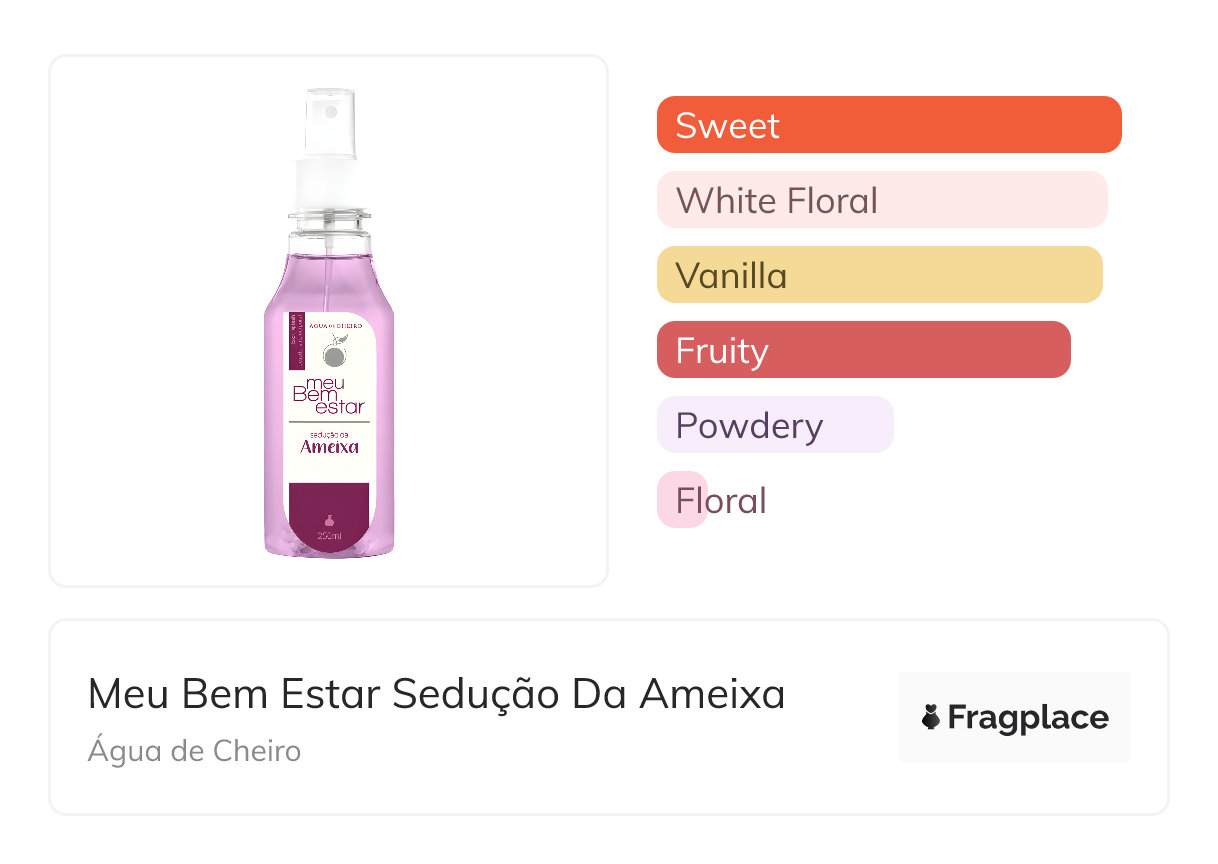Select the White Floral accord bar

(x=881, y=200)
